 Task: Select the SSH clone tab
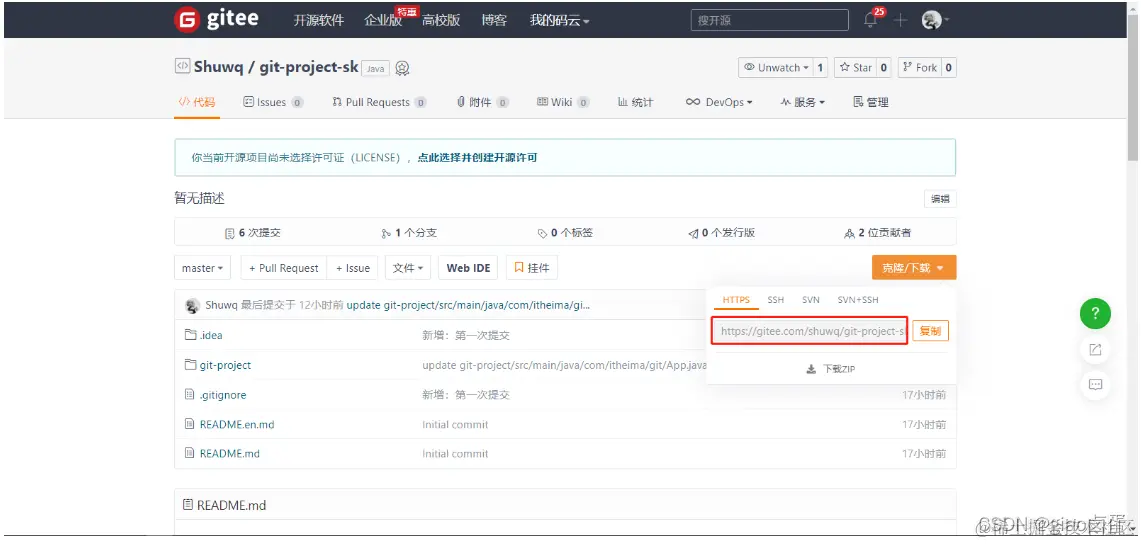tap(776, 300)
